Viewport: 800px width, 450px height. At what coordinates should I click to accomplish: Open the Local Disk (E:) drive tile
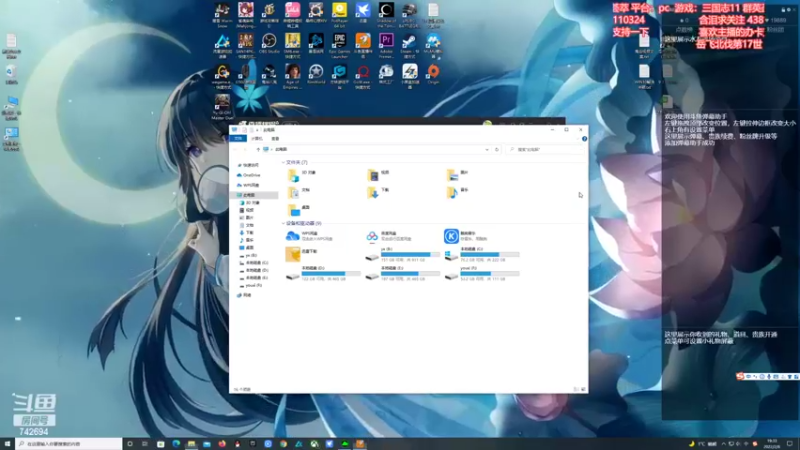[403, 273]
